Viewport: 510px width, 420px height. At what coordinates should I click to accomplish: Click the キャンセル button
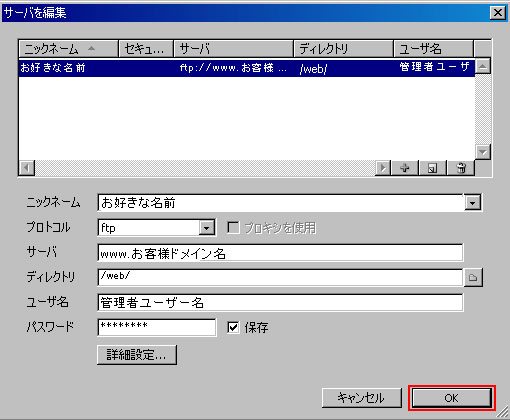(362, 398)
